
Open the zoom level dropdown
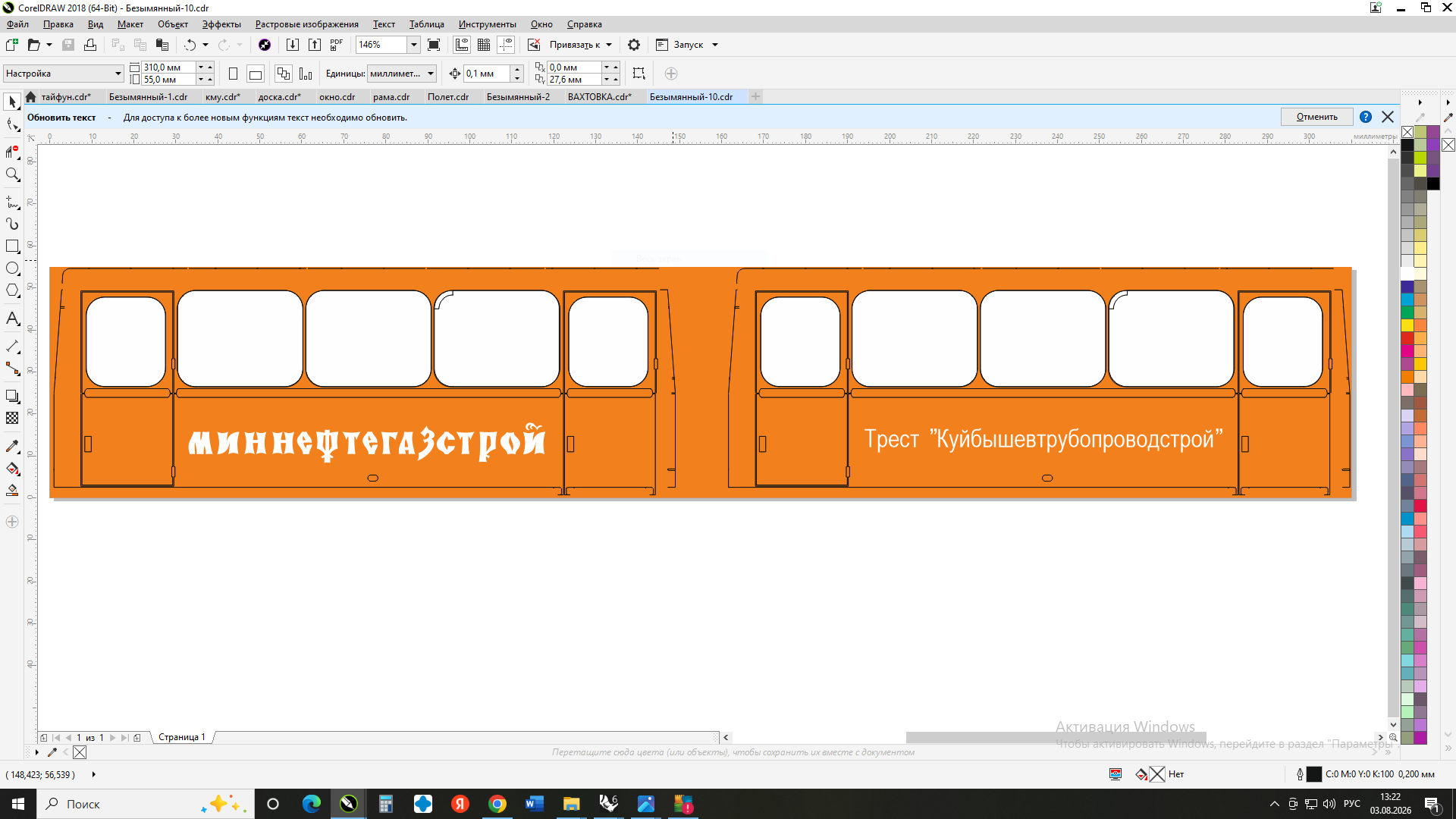click(x=414, y=45)
